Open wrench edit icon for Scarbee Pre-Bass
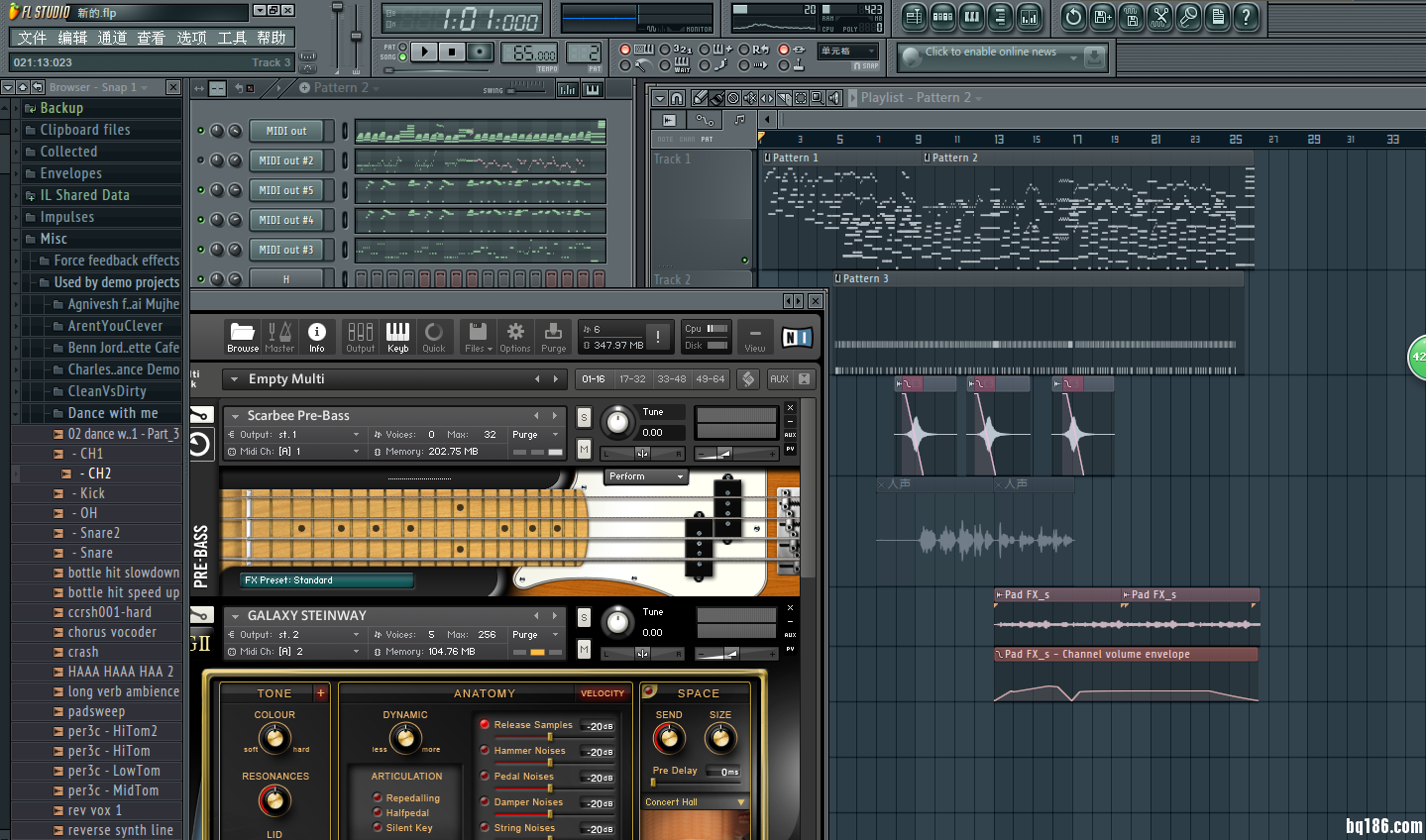This screenshot has width=1426, height=840. click(201, 414)
